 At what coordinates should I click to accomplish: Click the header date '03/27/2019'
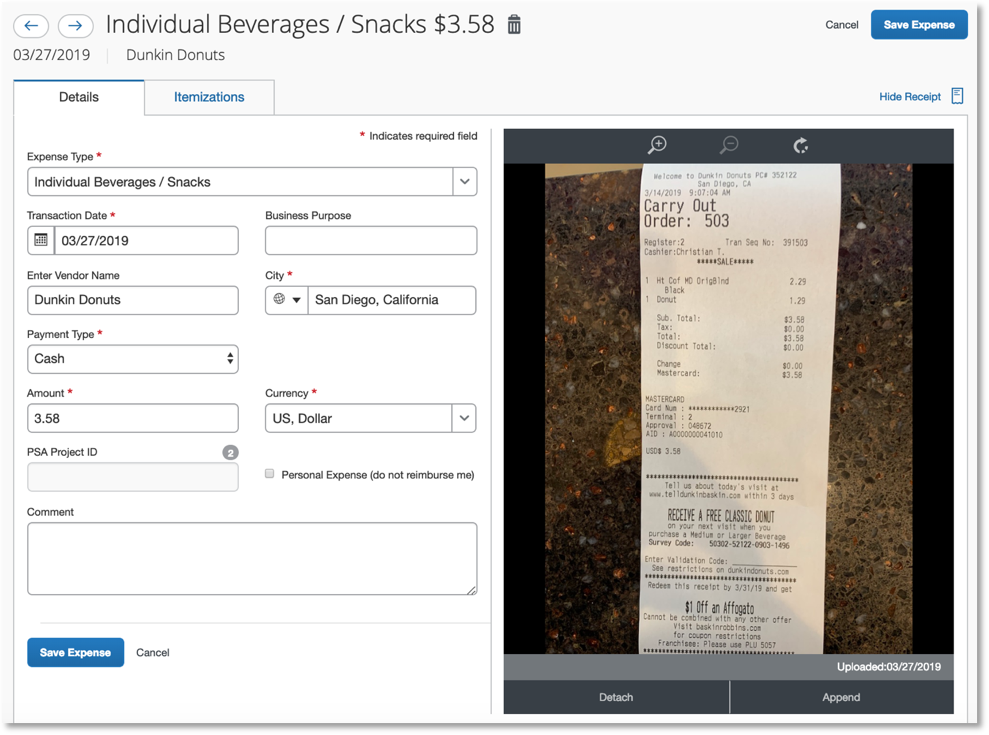point(52,55)
